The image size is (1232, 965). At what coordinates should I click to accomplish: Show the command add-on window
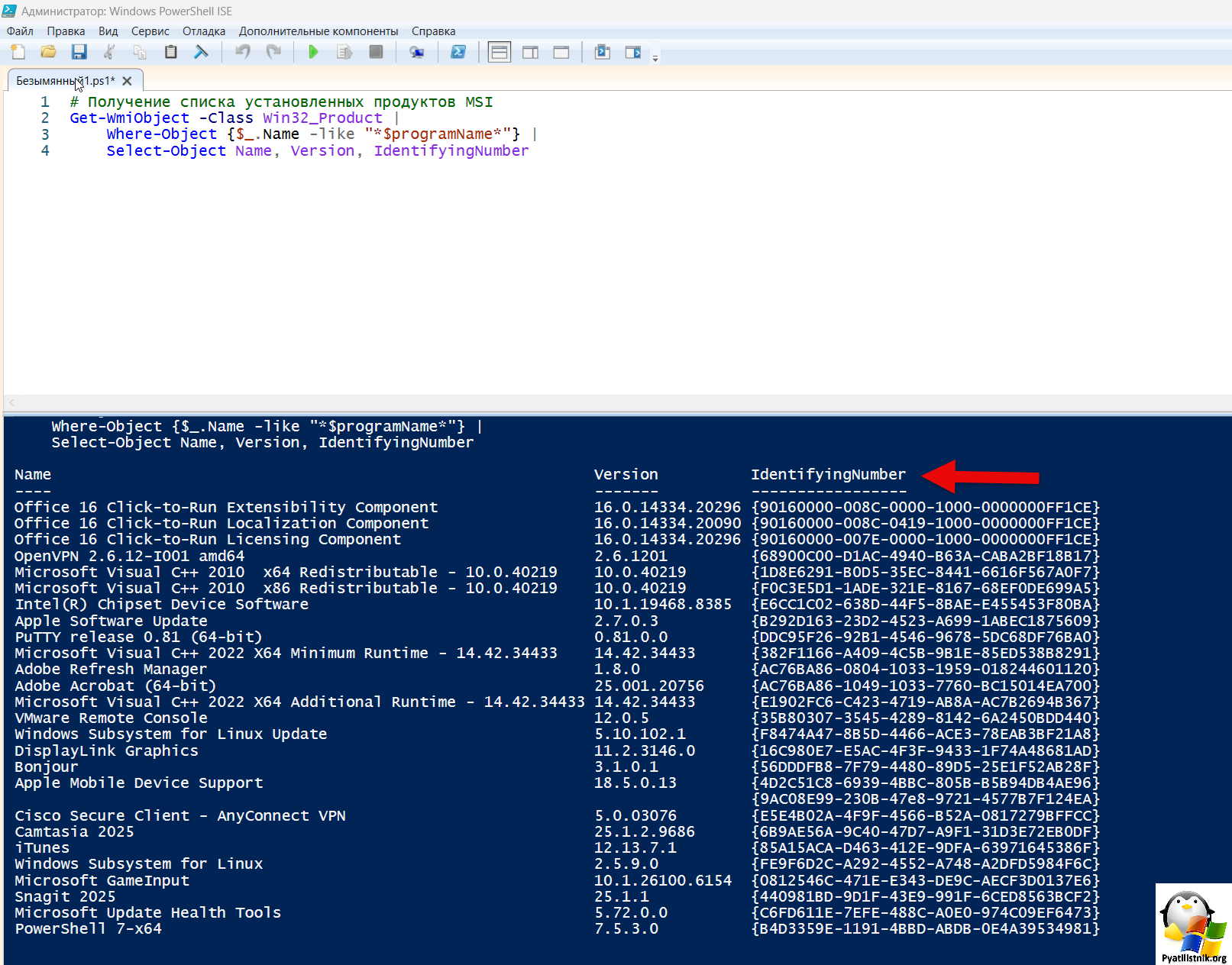click(633, 52)
